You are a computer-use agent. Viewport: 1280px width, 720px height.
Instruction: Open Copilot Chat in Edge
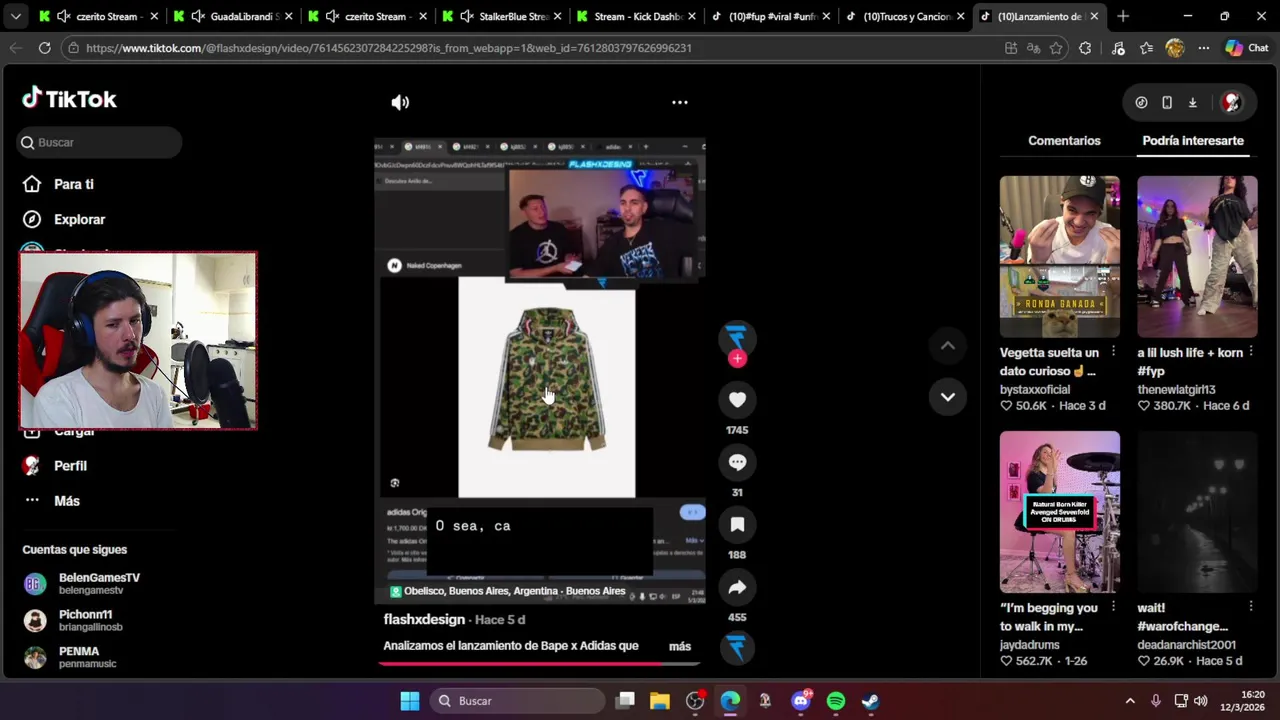pyautogui.click(x=1247, y=48)
